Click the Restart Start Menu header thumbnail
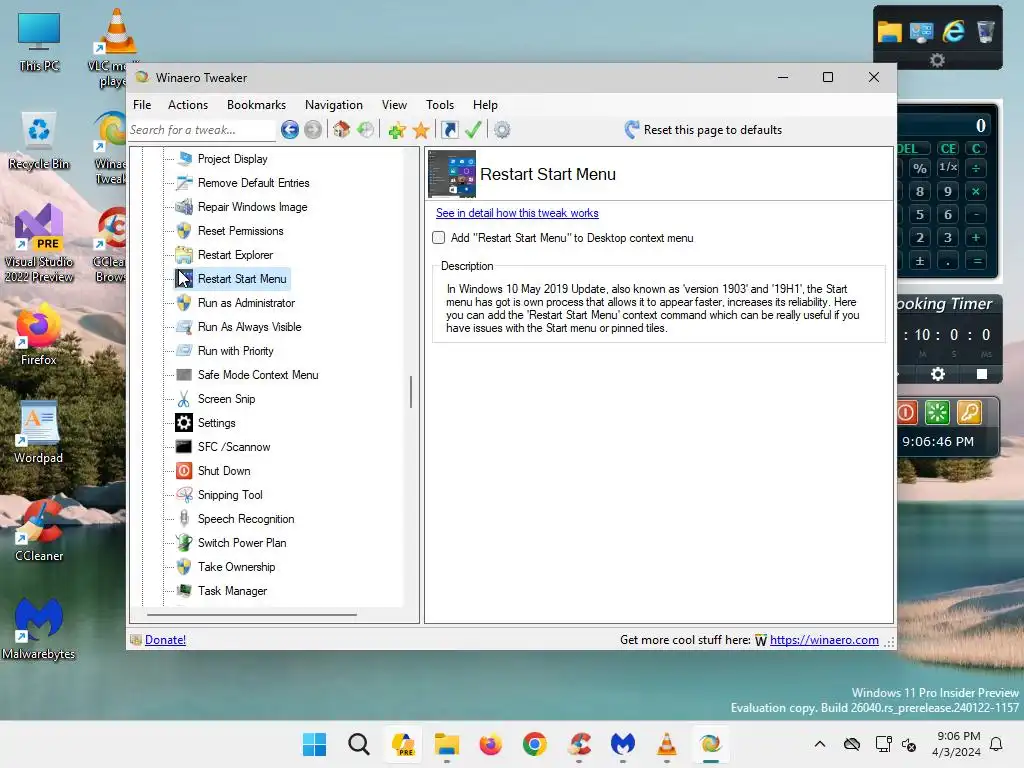Image resolution: width=1024 pixels, height=768 pixels. pos(452,174)
